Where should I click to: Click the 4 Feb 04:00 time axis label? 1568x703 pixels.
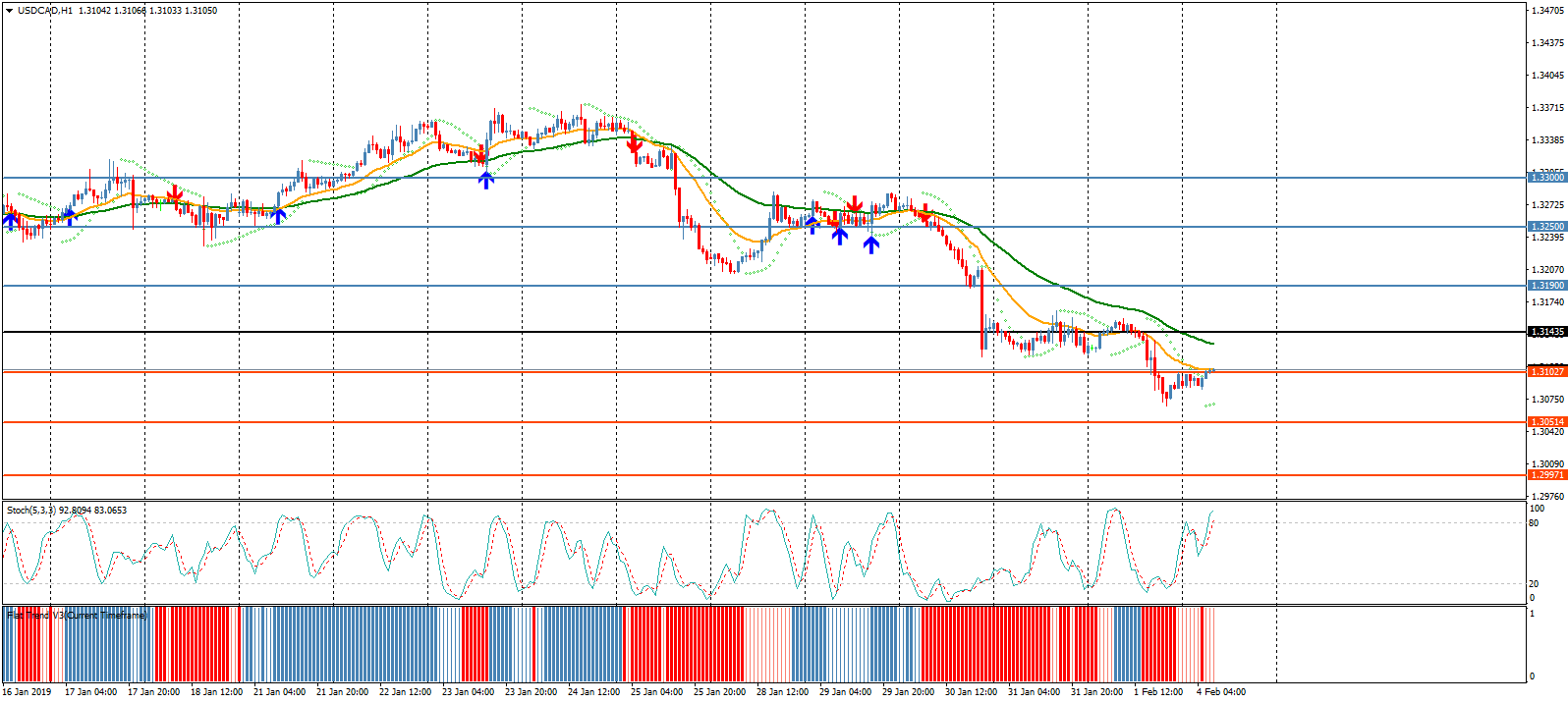1220,692
